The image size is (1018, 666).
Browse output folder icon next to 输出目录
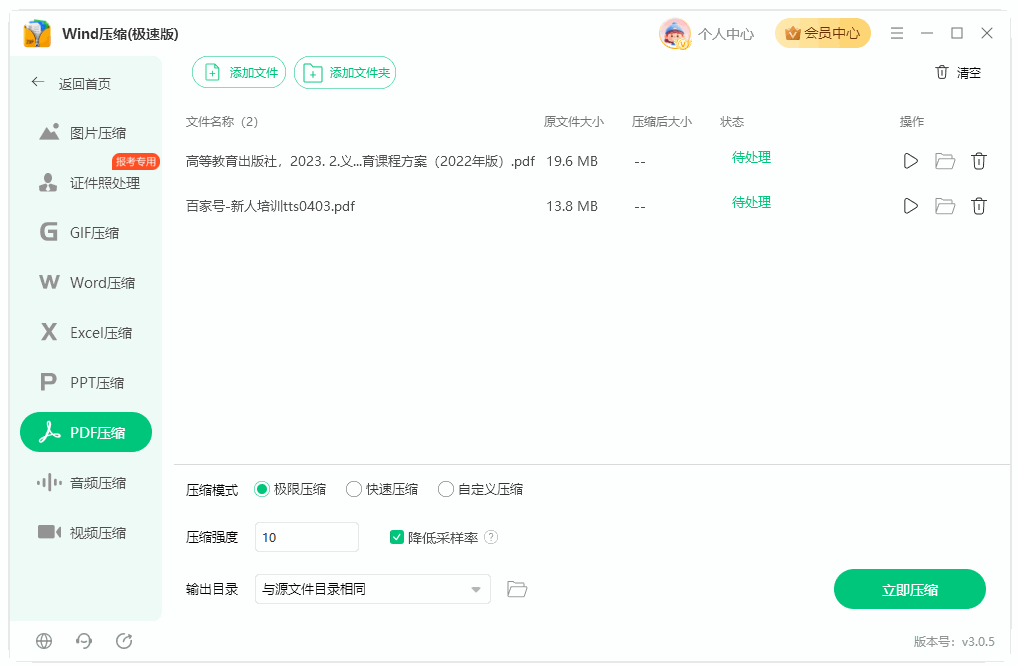click(517, 589)
